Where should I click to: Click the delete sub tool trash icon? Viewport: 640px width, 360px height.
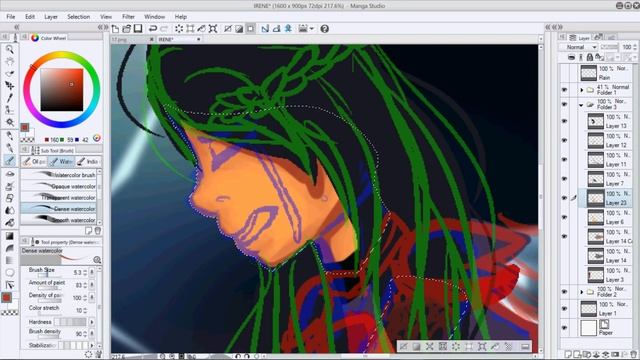[x=98, y=231]
